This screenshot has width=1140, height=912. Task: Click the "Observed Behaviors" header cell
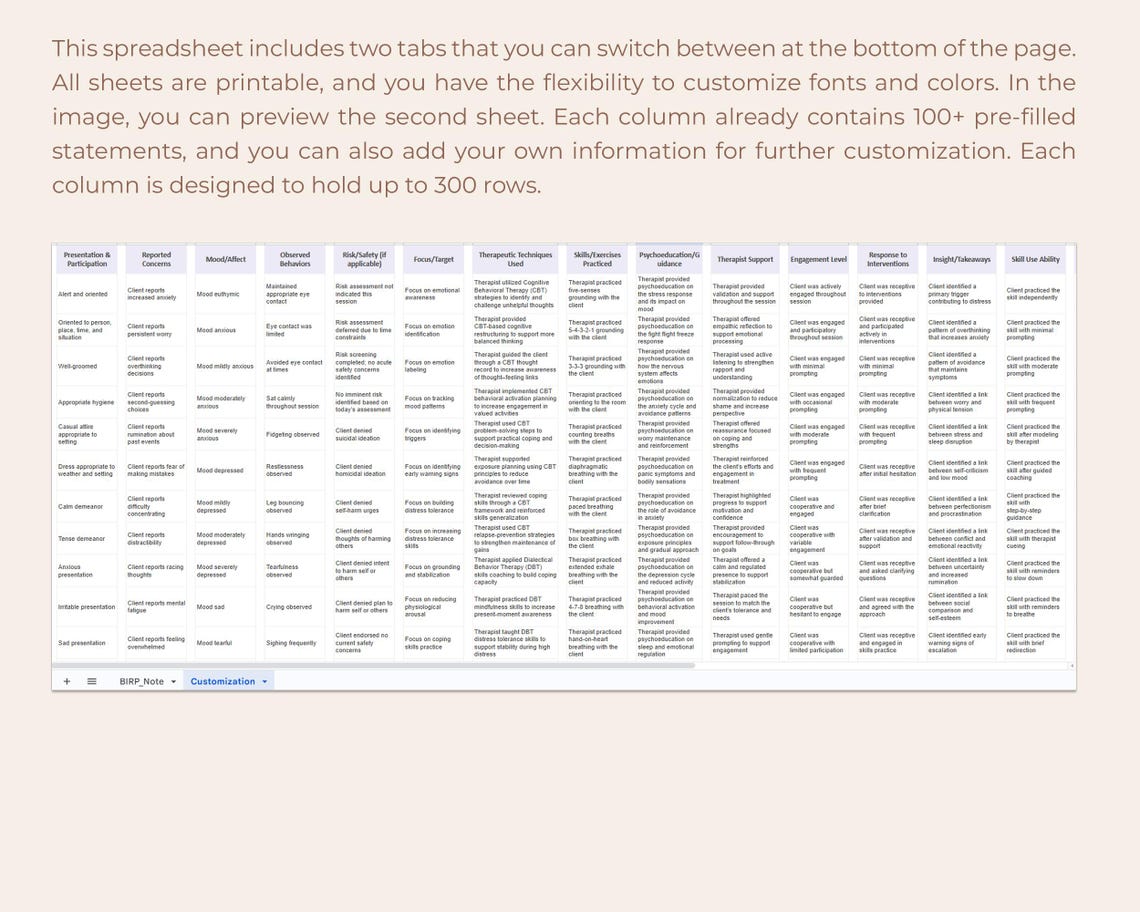pos(294,260)
